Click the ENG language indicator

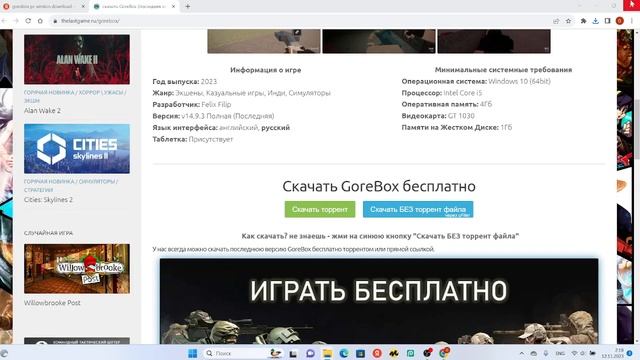click(x=560, y=353)
